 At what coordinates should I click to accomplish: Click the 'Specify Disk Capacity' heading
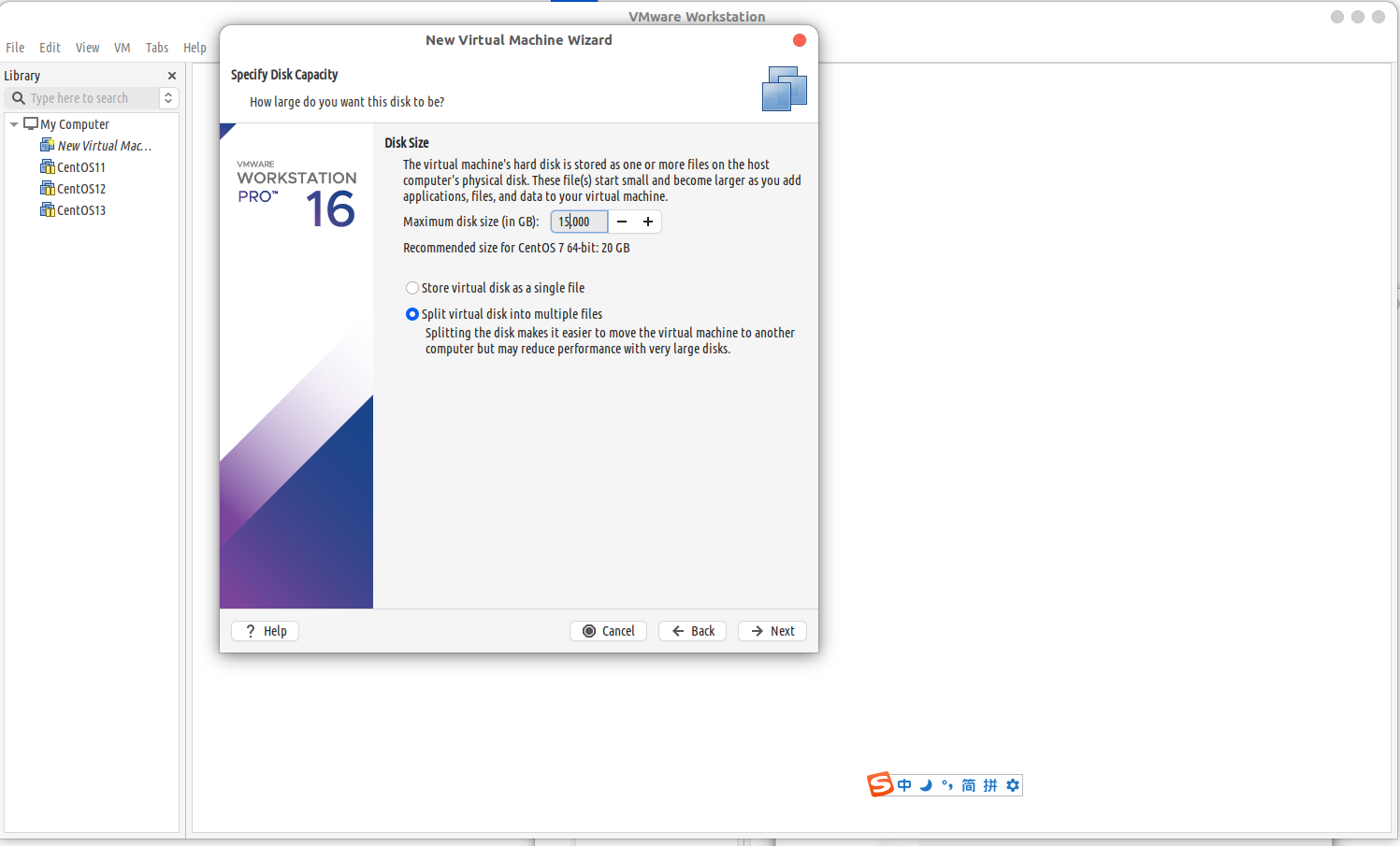[x=284, y=75]
